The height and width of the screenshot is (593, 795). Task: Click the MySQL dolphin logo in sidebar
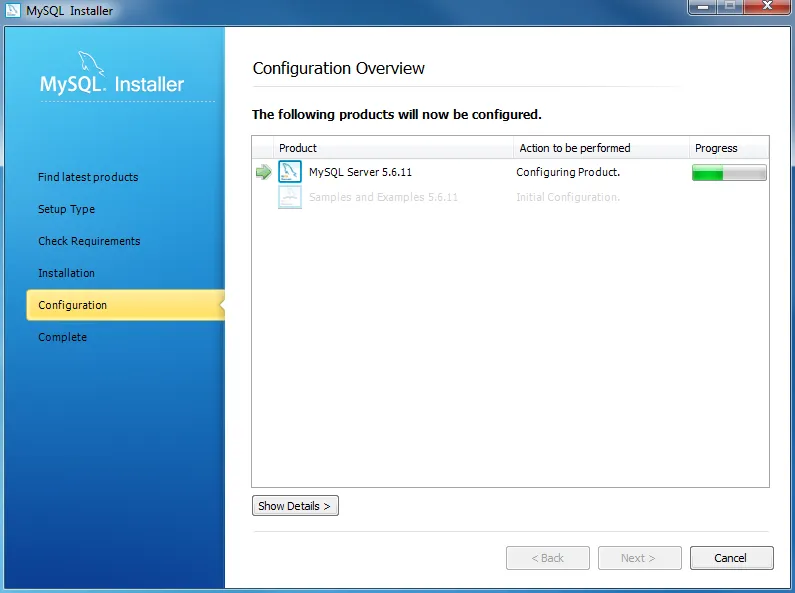point(91,64)
